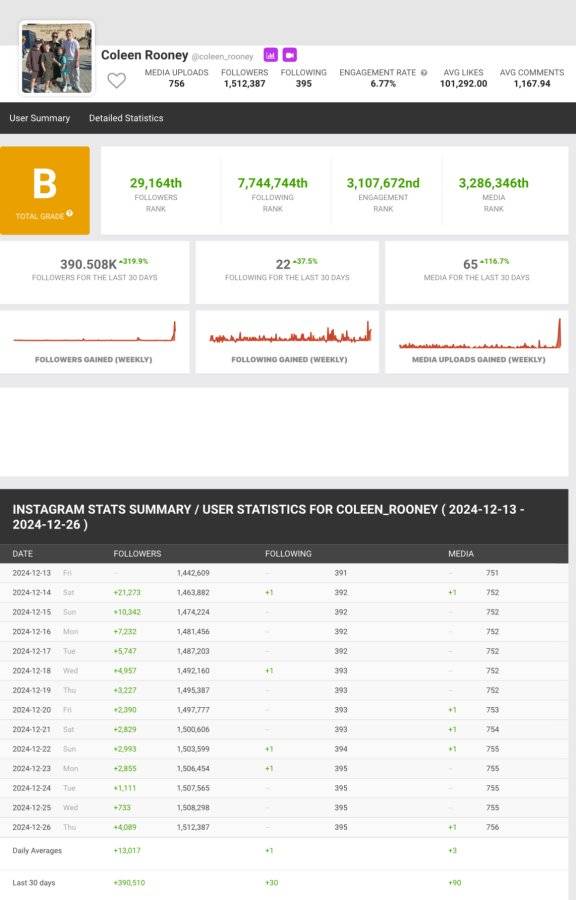Screen dimensions: 576x900
Task: Click the 2024-12-13 date cell
Action: 32,573
